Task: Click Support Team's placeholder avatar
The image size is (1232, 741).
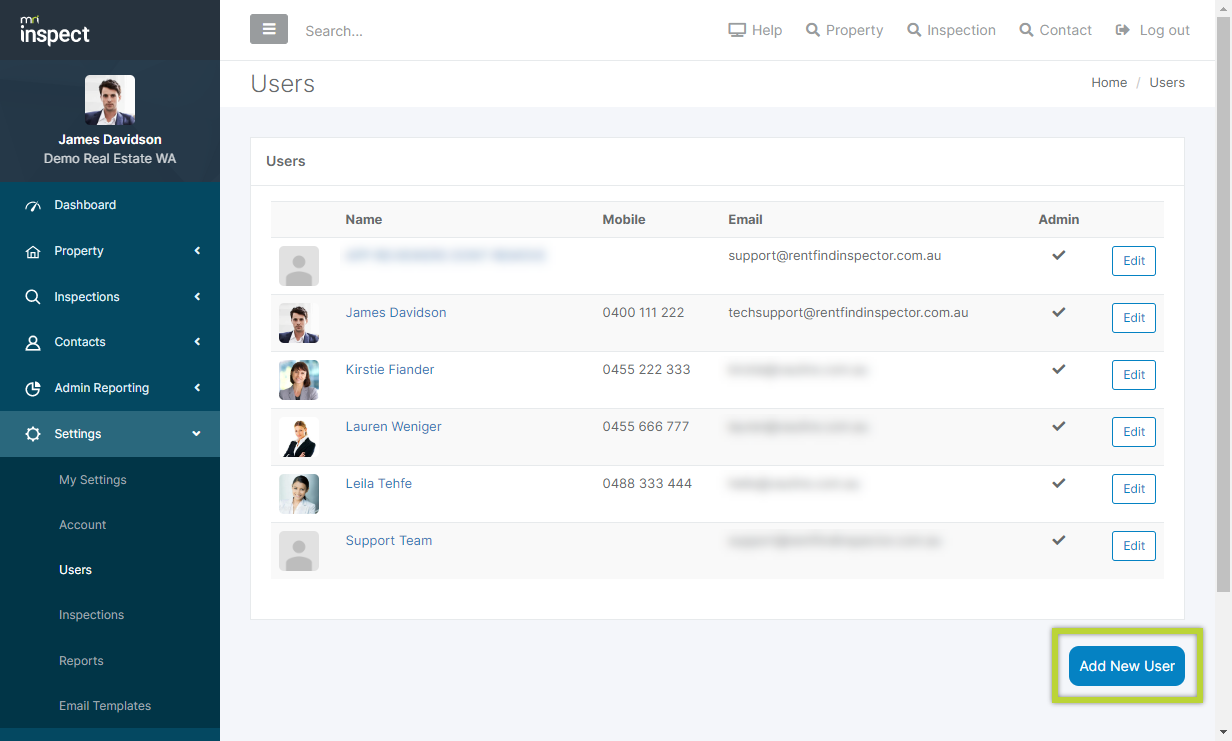Action: [x=299, y=551]
